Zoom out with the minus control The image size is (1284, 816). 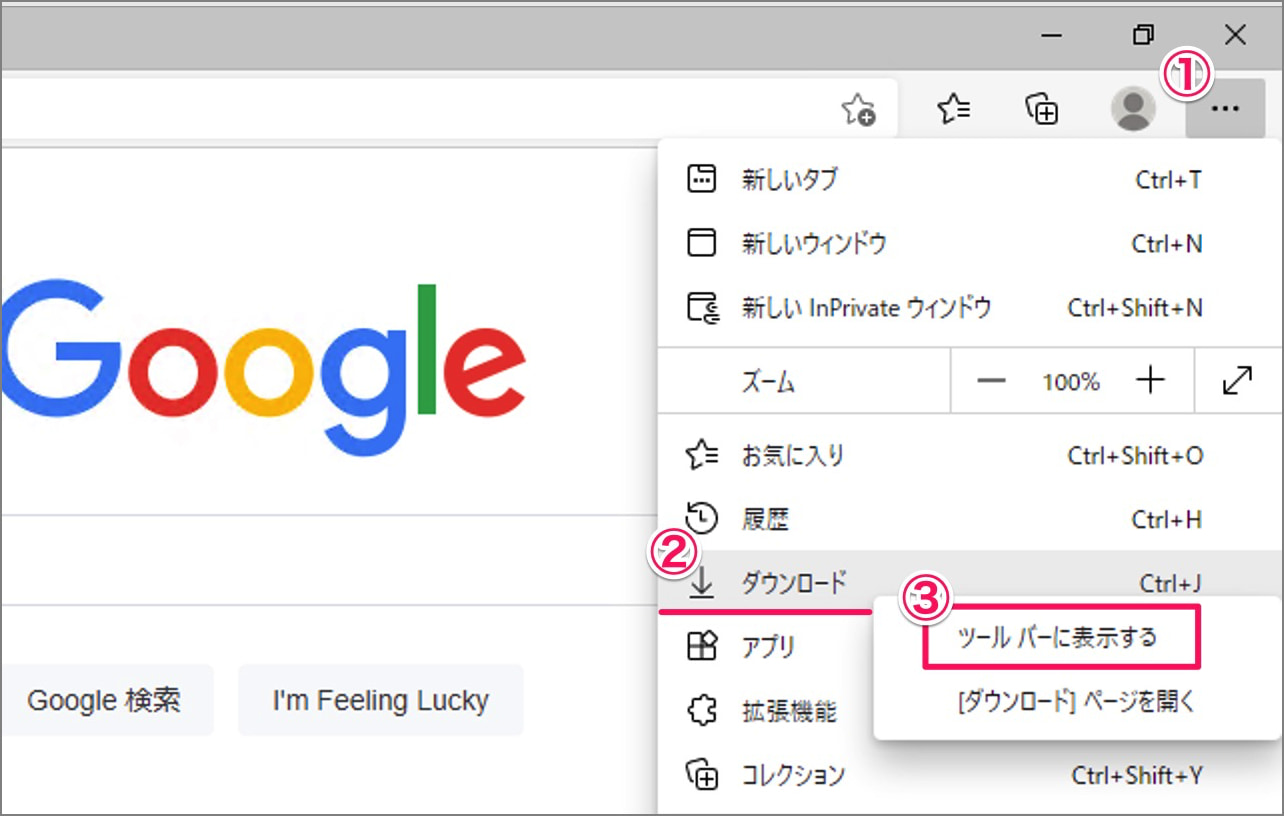(x=991, y=380)
